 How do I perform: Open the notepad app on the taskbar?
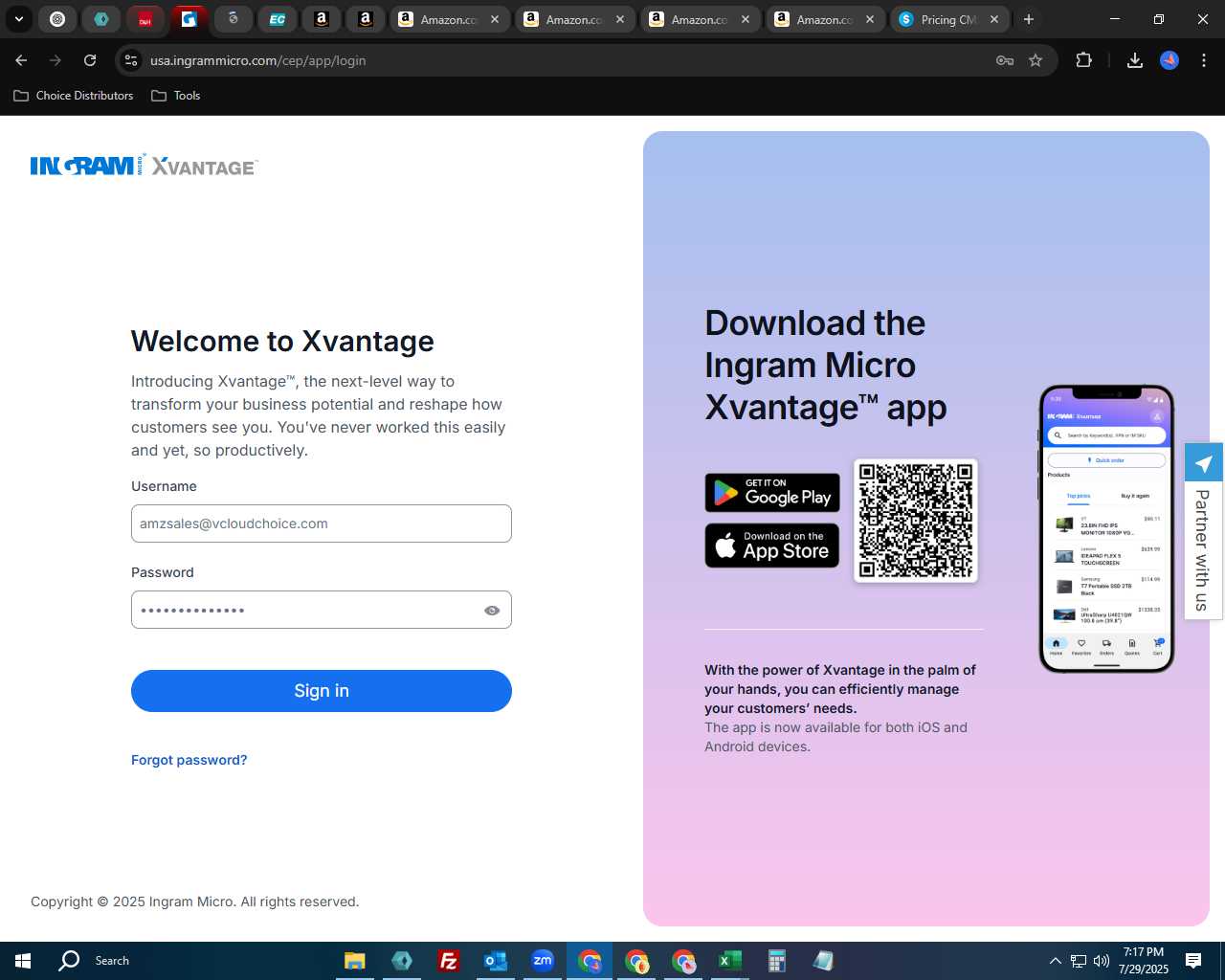click(x=823, y=961)
